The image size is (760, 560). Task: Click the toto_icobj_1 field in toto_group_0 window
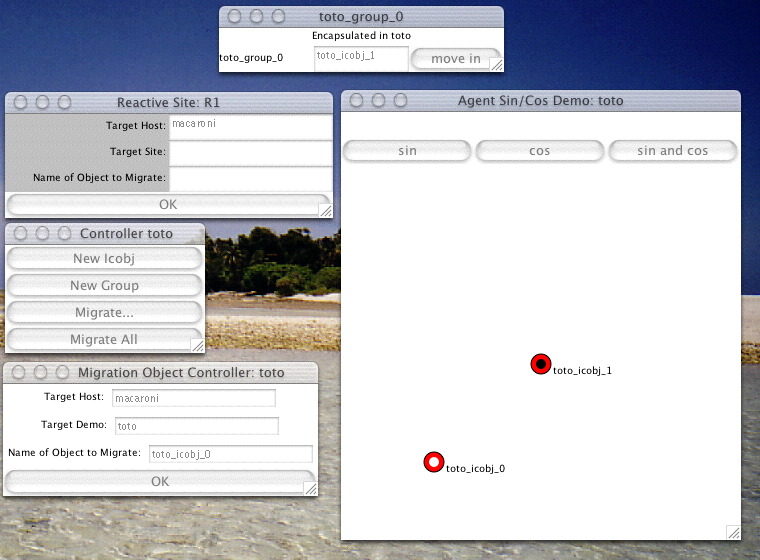tap(361, 58)
